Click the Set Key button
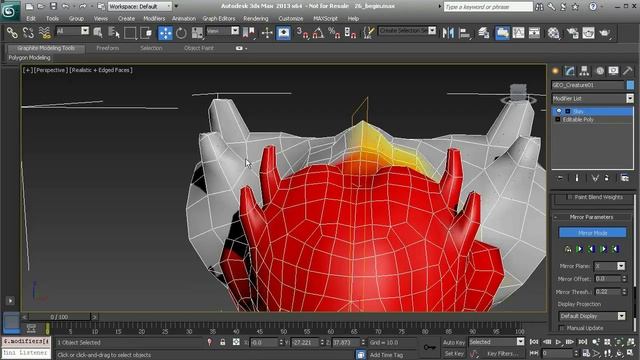 pyautogui.click(x=453, y=353)
